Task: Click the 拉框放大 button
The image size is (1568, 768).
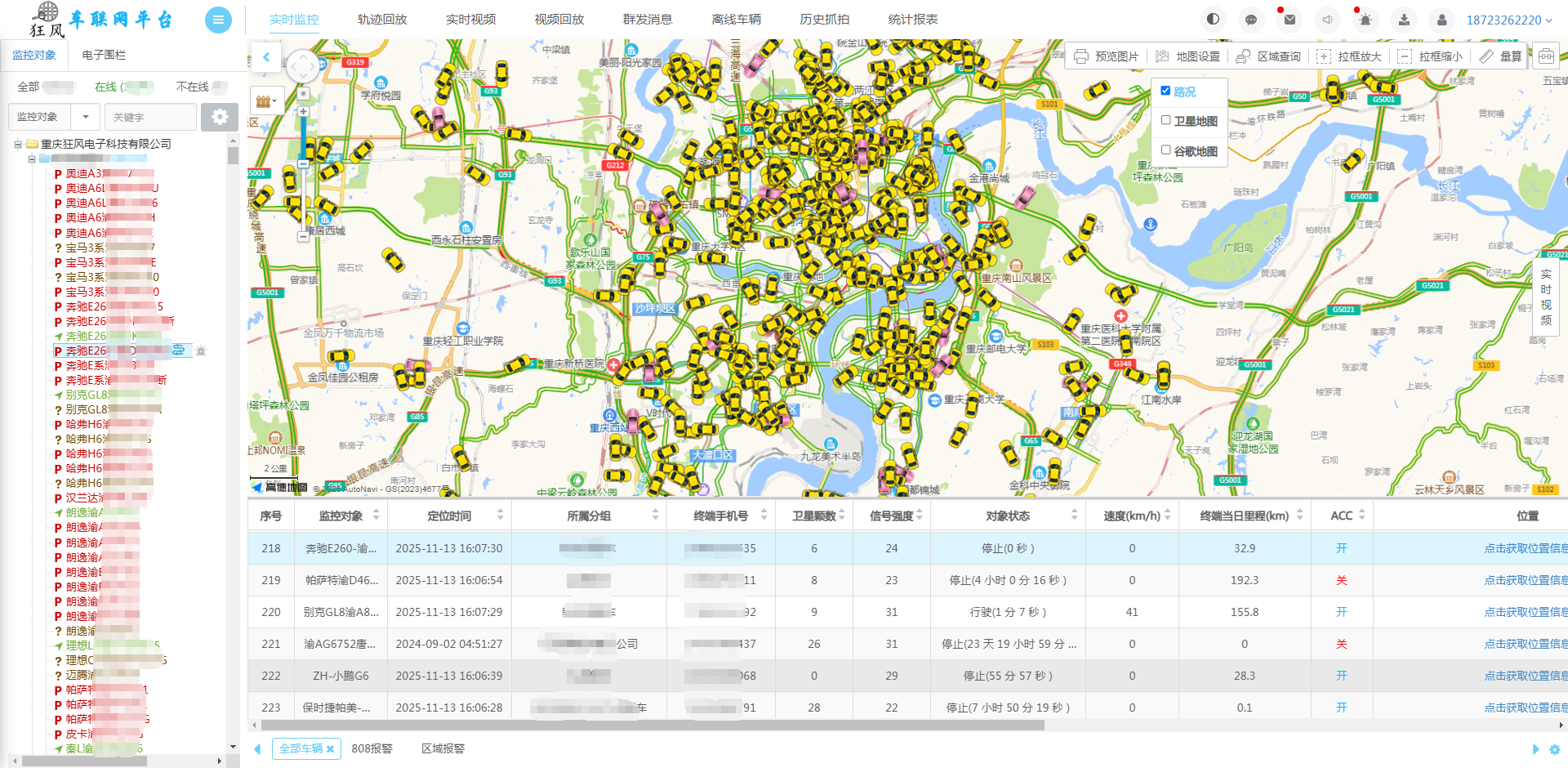Action: (x=1349, y=56)
